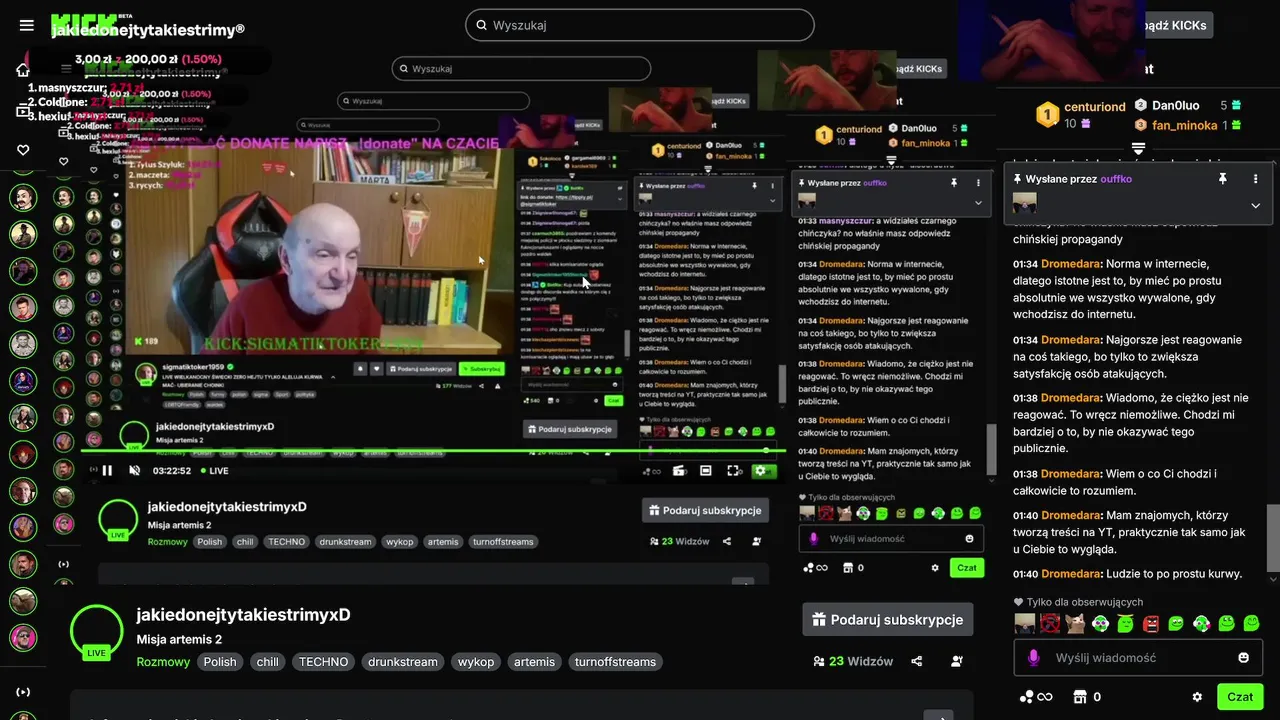This screenshot has width=1280, height=720.
Task: Click the share icon next to the mid-sized 23 Widzów
Action: coord(727,541)
